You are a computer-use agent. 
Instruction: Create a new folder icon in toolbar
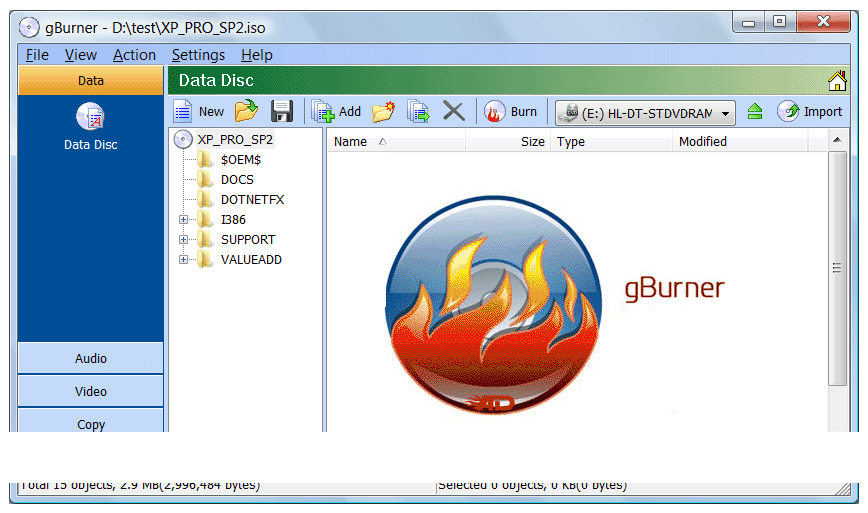point(383,111)
